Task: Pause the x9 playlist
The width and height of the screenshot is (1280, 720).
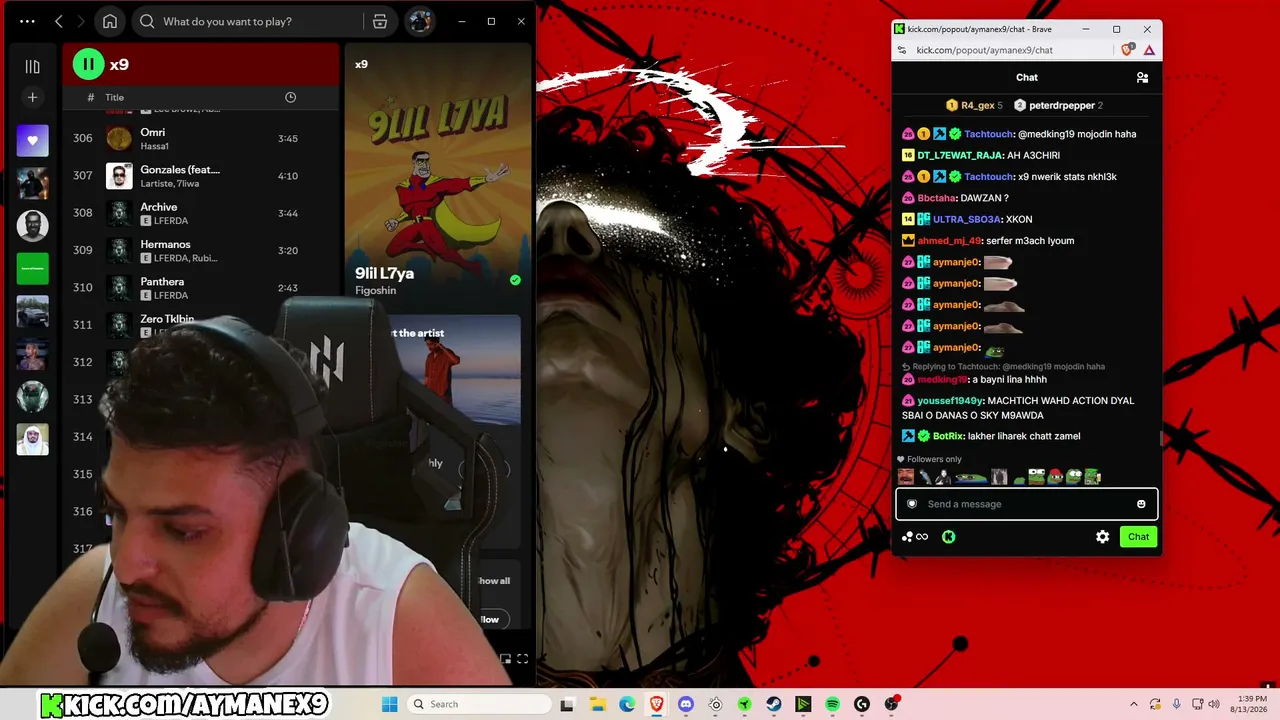Action: coord(88,64)
